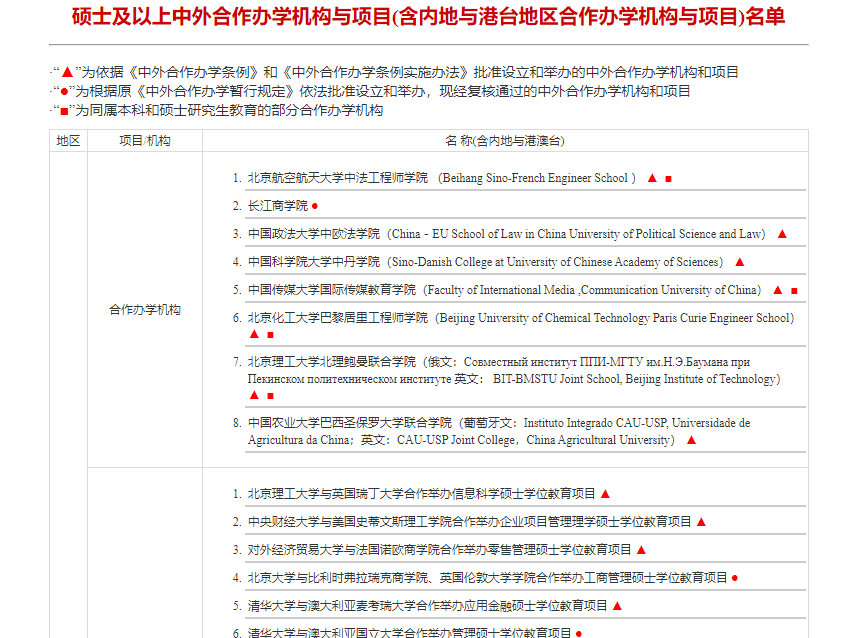Click the red triangle after 零售管理硕士学位教育项目

(x=641, y=550)
